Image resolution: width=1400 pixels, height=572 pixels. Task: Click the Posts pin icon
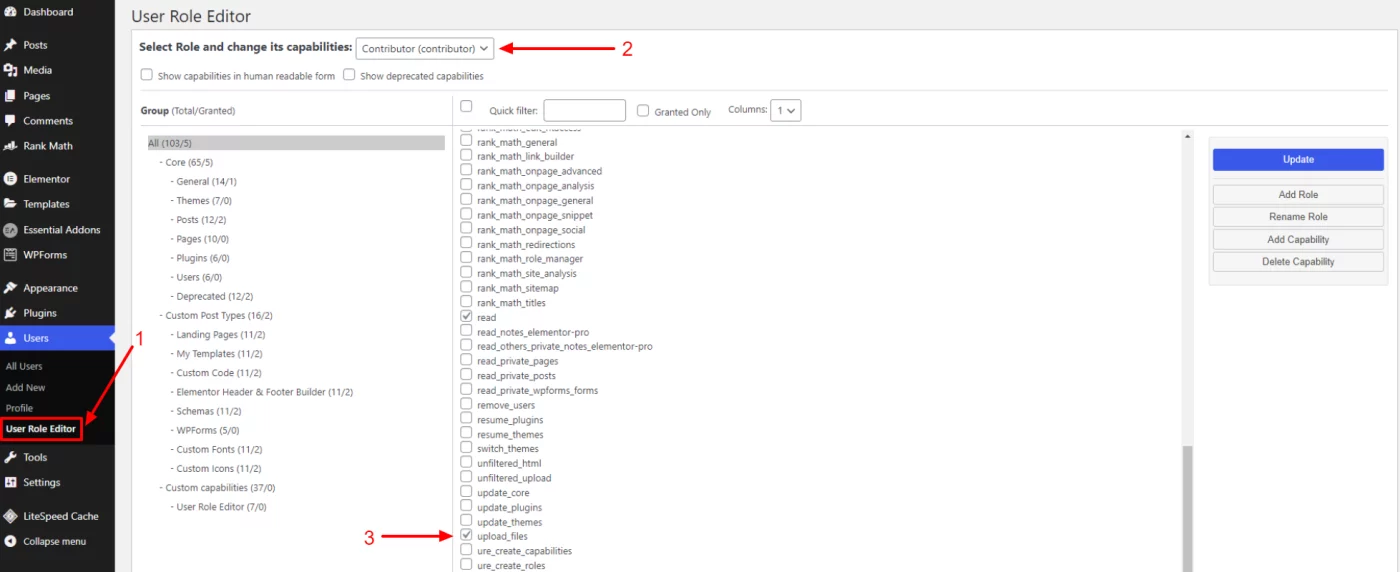click(10, 45)
